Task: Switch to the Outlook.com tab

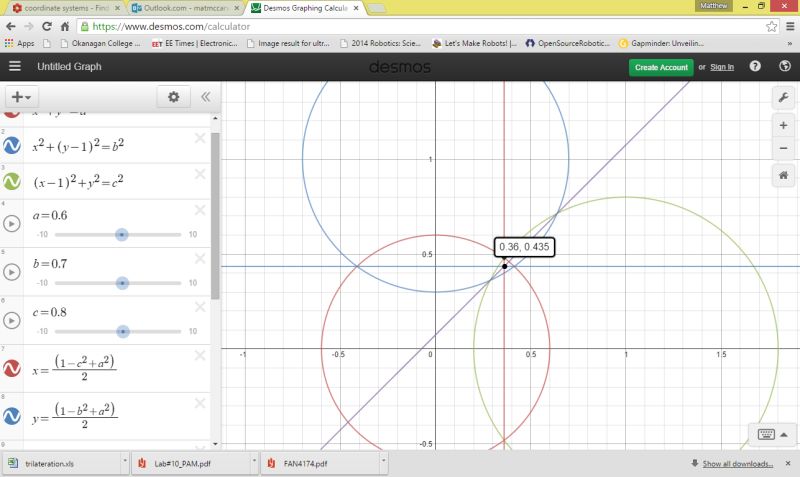Action: 184,8
